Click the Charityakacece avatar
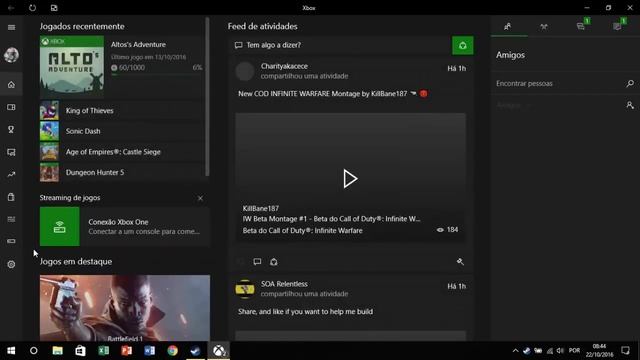The image size is (640, 360). pyautogui.click(x=245, y=71)
